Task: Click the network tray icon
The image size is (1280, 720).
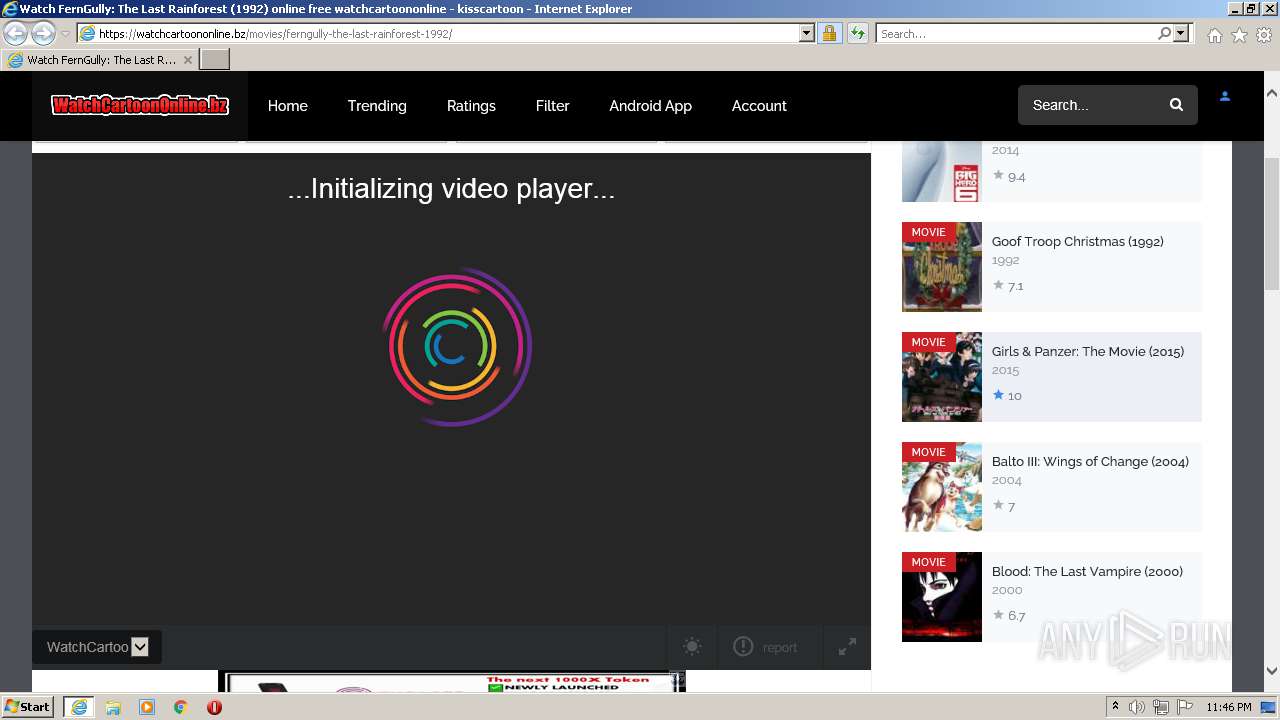Action: pyautogui.click(x=1160, y=707)
